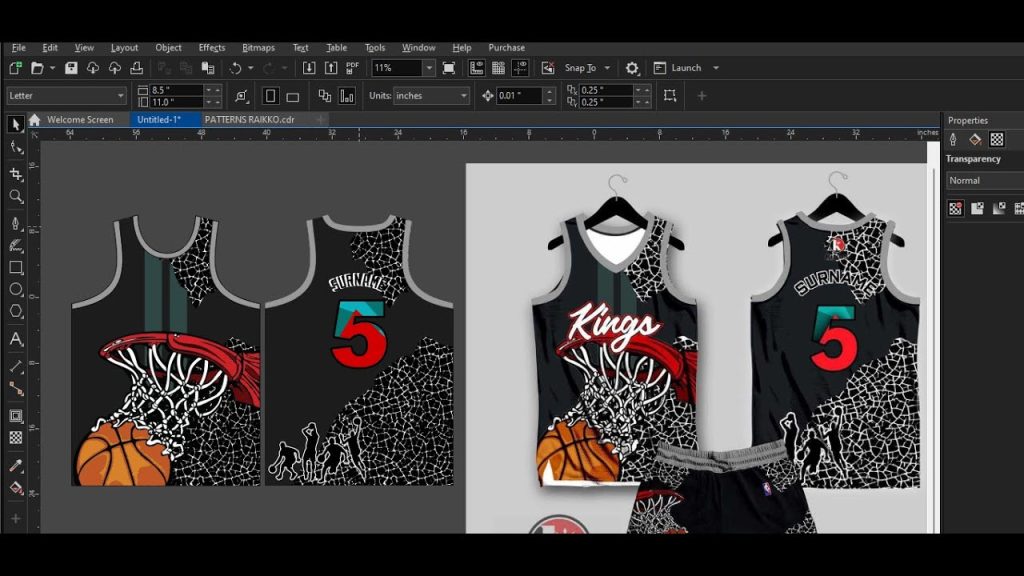
Task: Click the toolbox customize plus button
Action: (x=16, y=519)
